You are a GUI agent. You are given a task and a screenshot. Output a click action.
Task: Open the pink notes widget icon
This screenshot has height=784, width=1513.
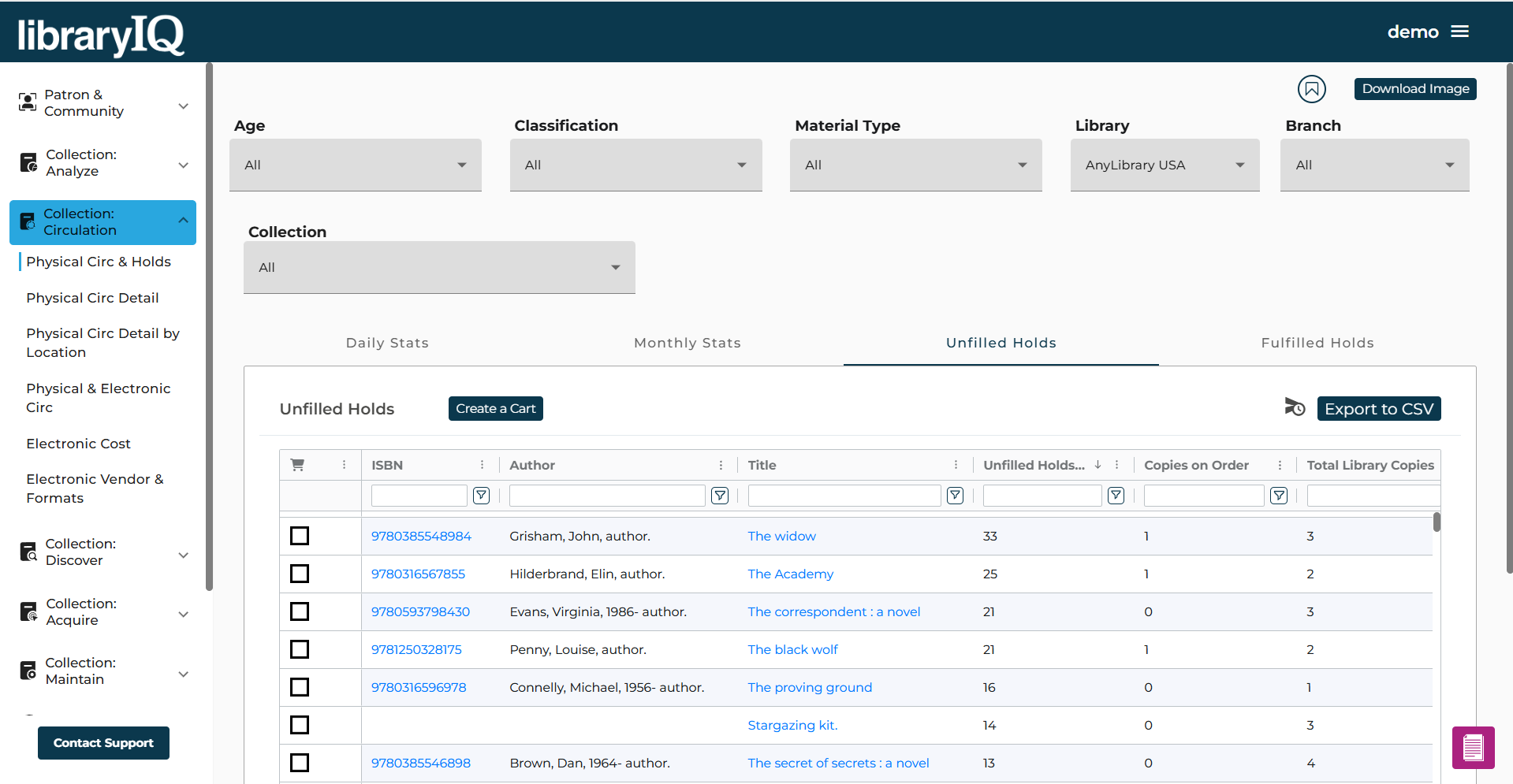(1473, 747)
